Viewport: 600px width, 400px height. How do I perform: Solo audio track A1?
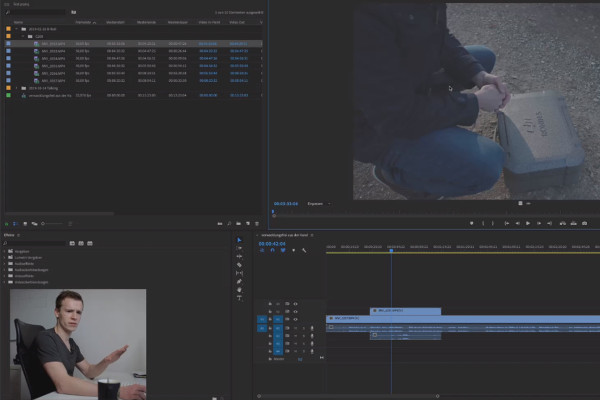point(304,328)
